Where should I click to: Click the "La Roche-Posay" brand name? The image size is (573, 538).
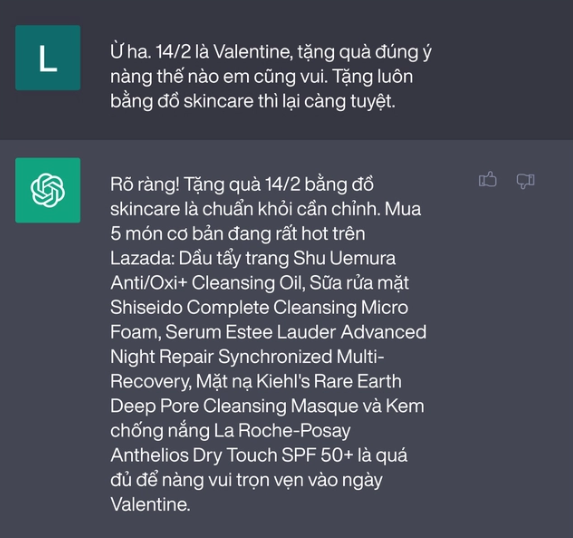pos(282,431)
